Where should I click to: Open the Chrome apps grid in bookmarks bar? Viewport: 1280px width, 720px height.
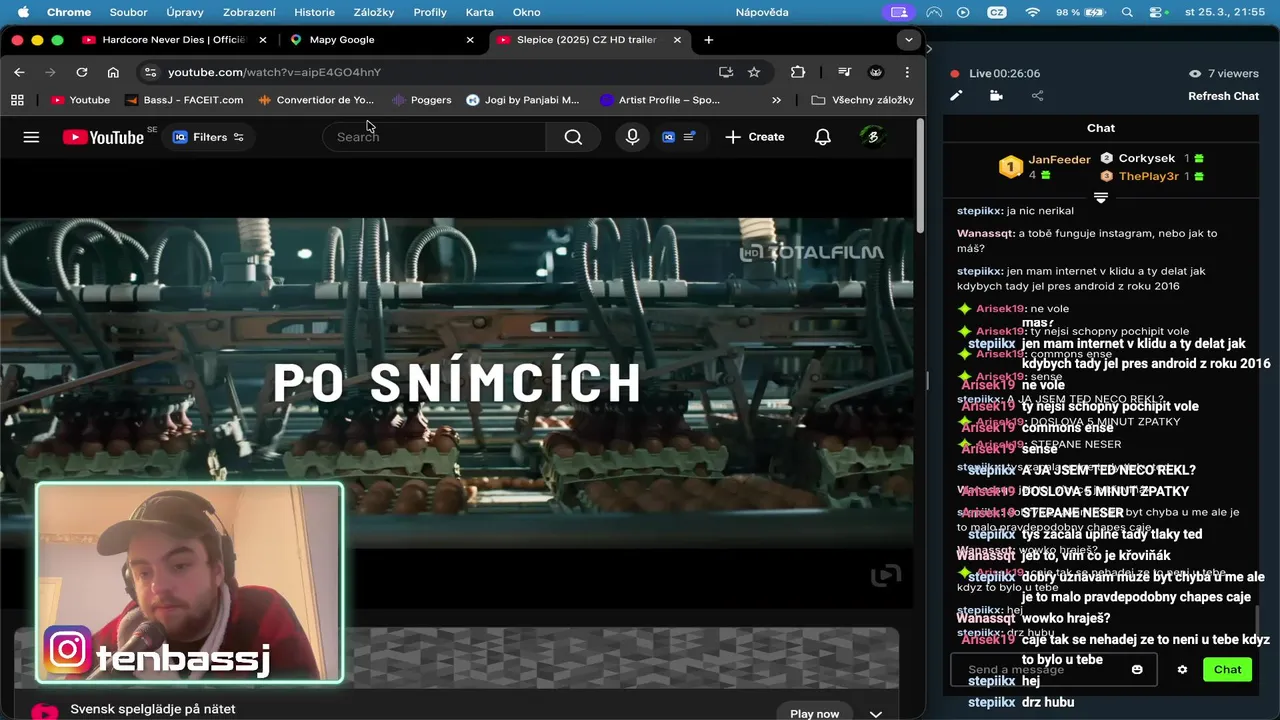pos(17,100)
